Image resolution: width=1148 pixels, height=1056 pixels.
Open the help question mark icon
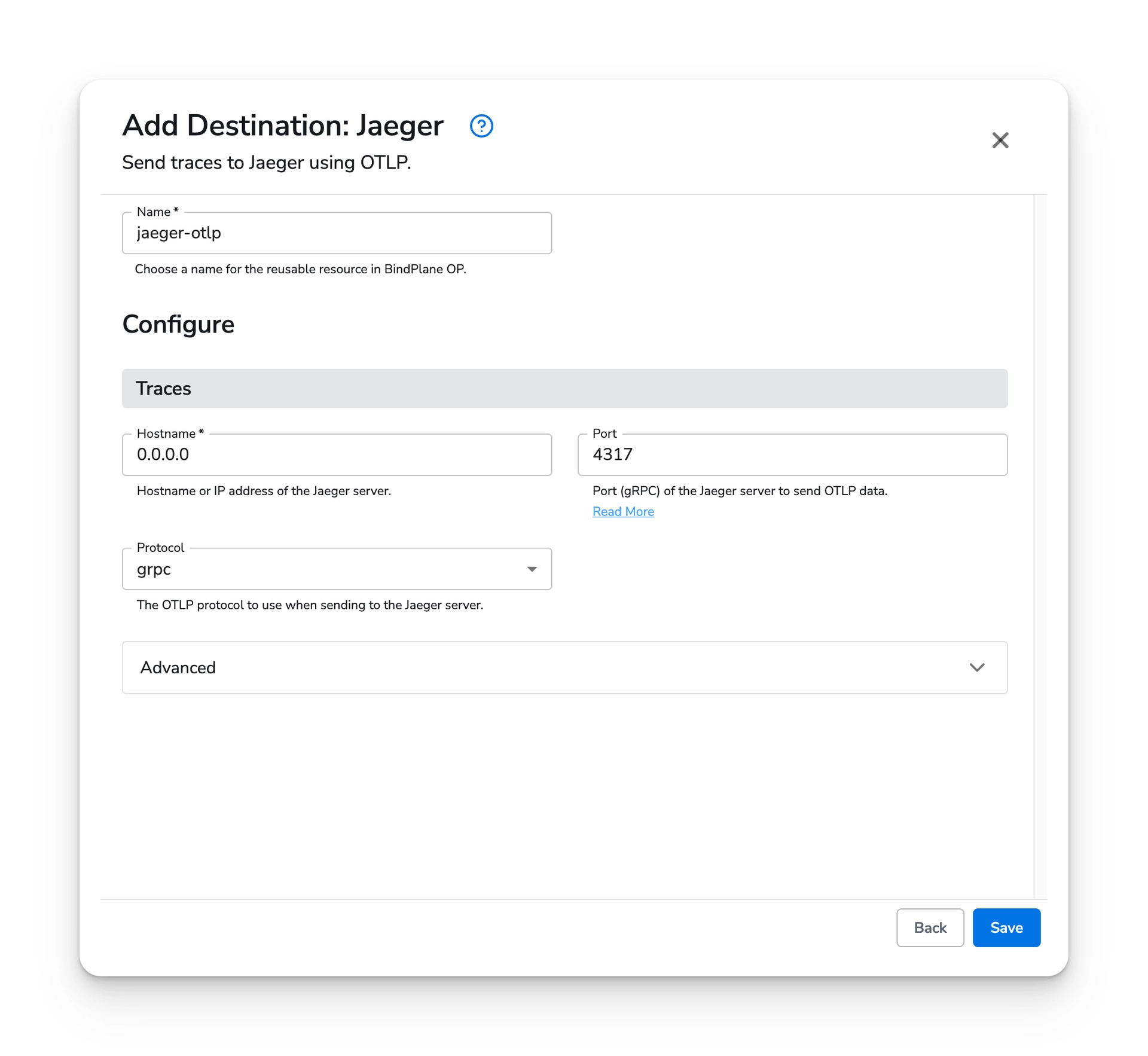point(481,126)
